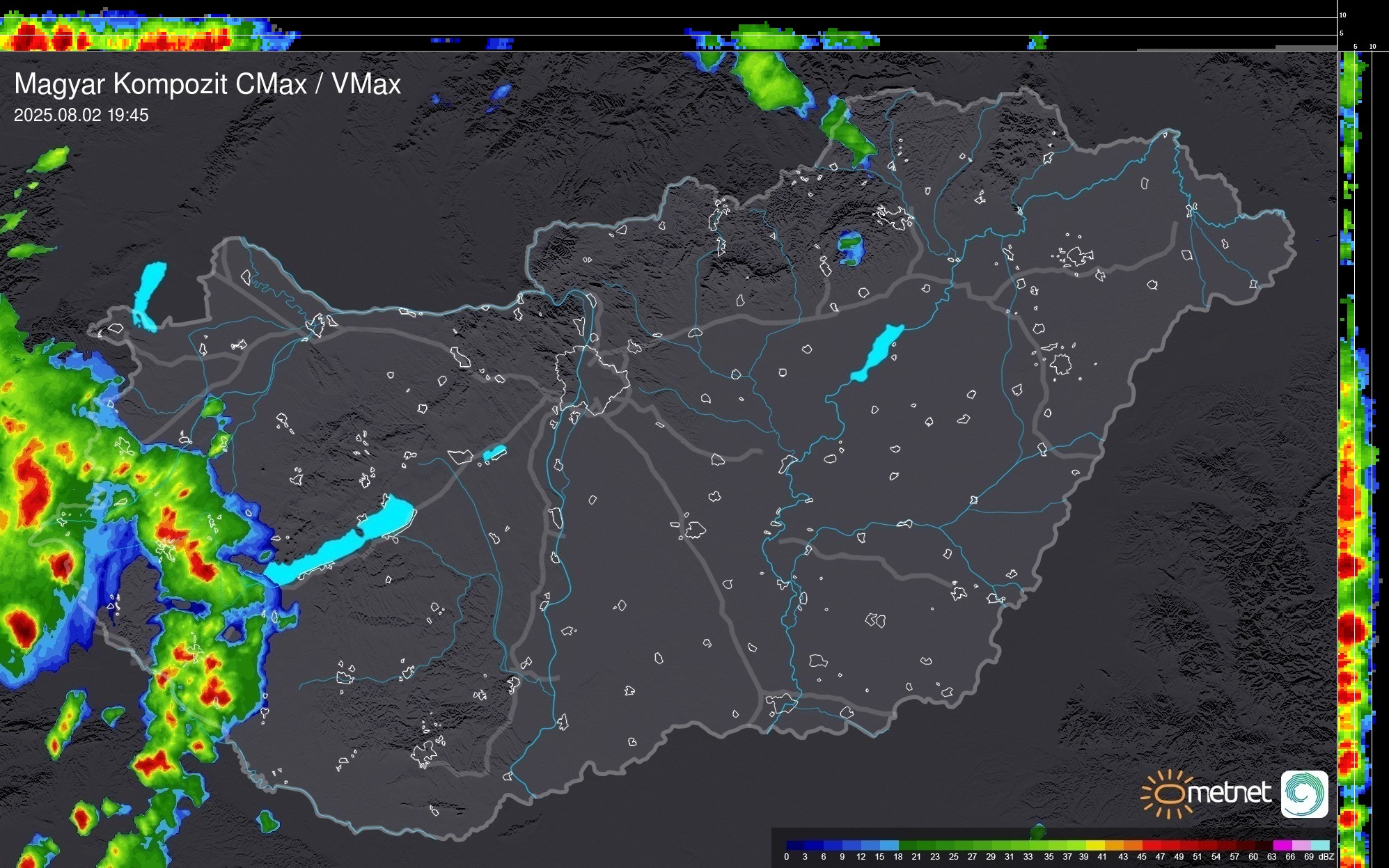Pick the yellow 41 dBZ legend swatch

click(x=1096, y=845)
